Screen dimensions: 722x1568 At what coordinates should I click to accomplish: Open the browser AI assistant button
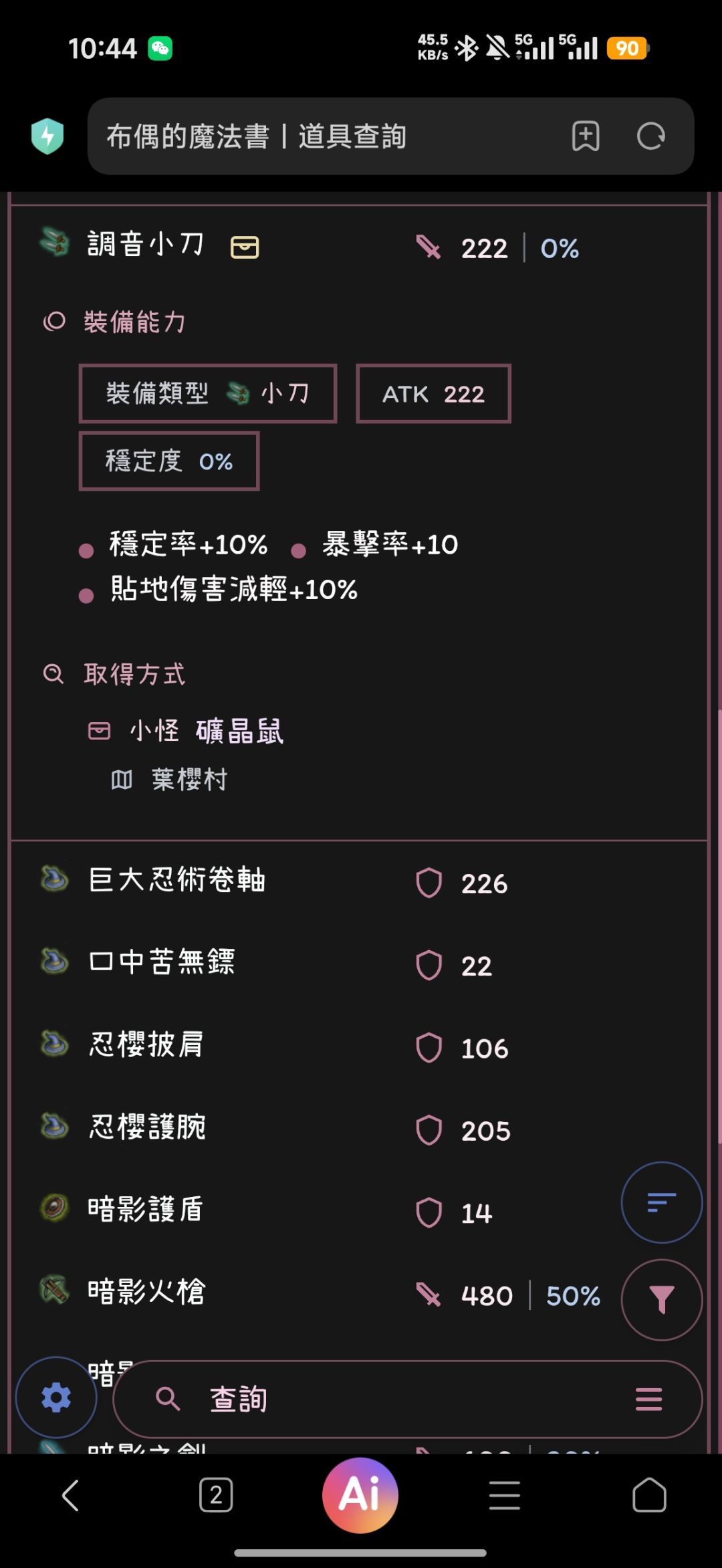coord(360,1495)
